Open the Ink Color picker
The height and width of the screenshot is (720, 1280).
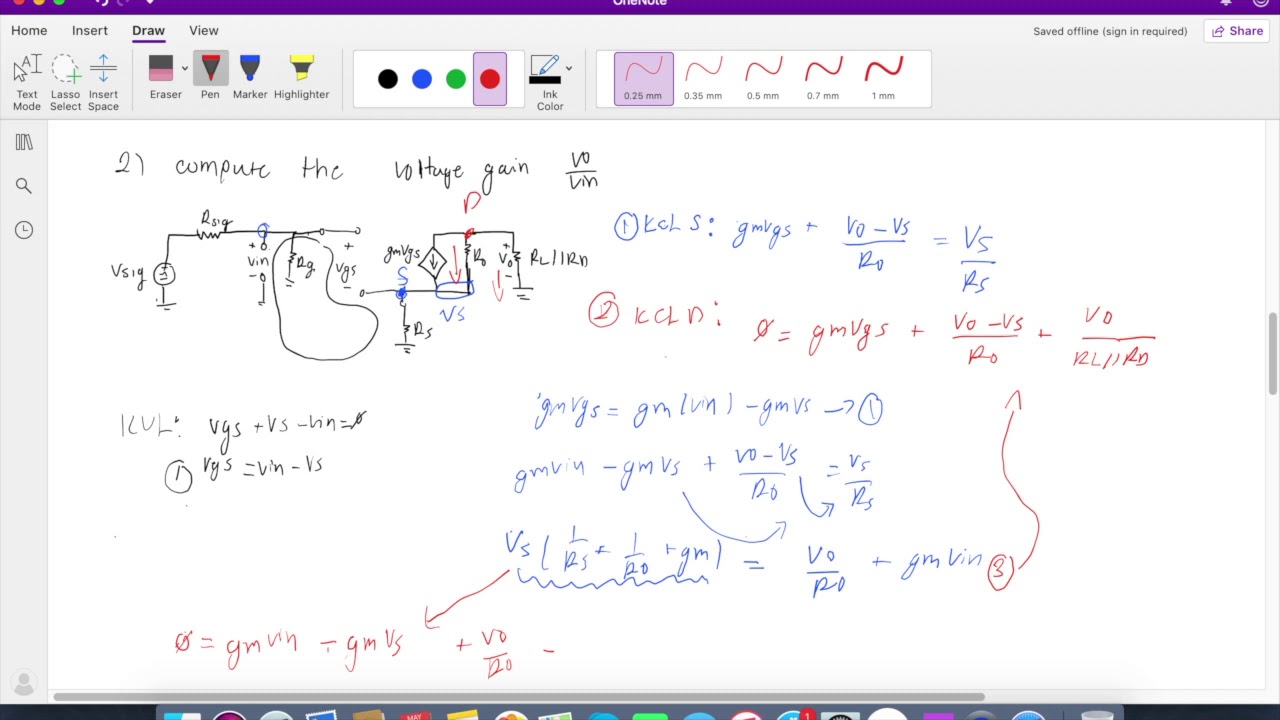coord(546,82)
